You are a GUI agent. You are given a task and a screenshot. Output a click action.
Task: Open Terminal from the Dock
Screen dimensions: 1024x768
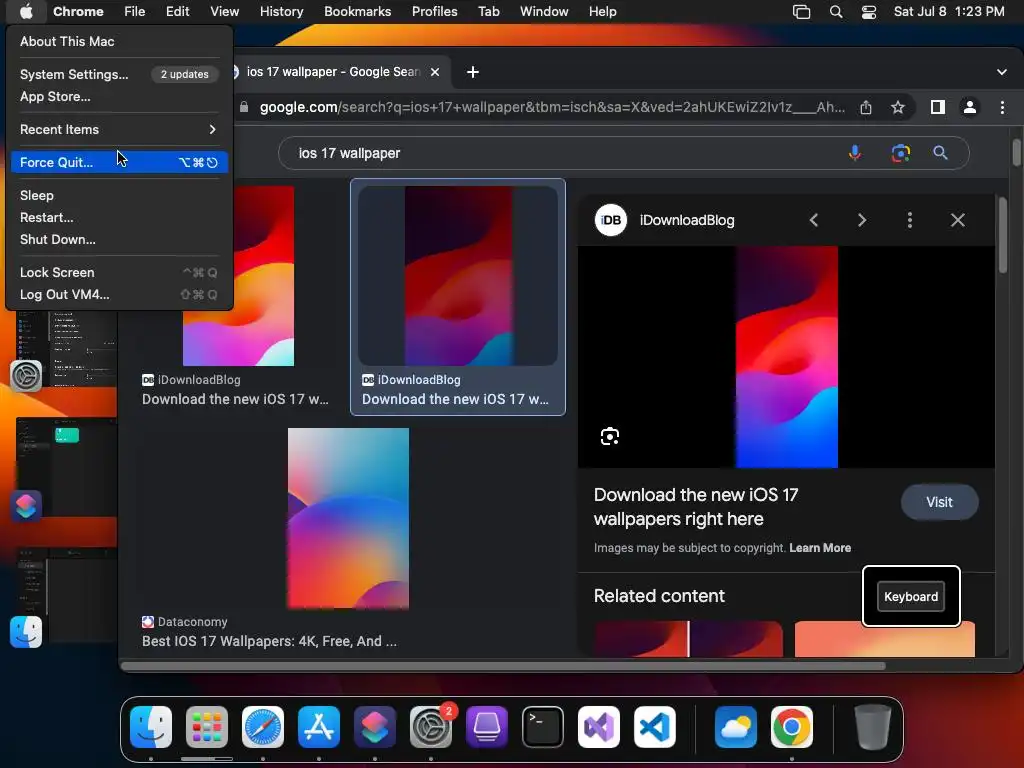point(543,727)
